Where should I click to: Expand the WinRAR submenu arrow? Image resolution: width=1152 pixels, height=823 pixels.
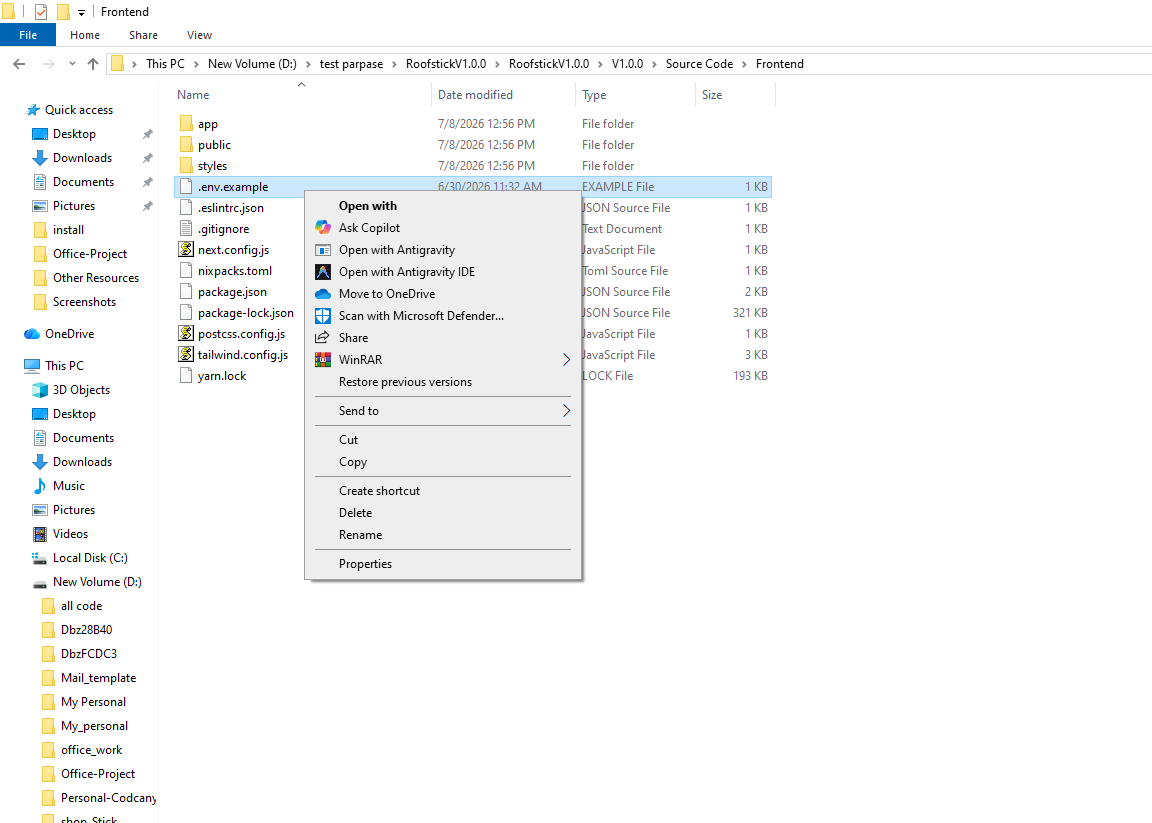566,359
